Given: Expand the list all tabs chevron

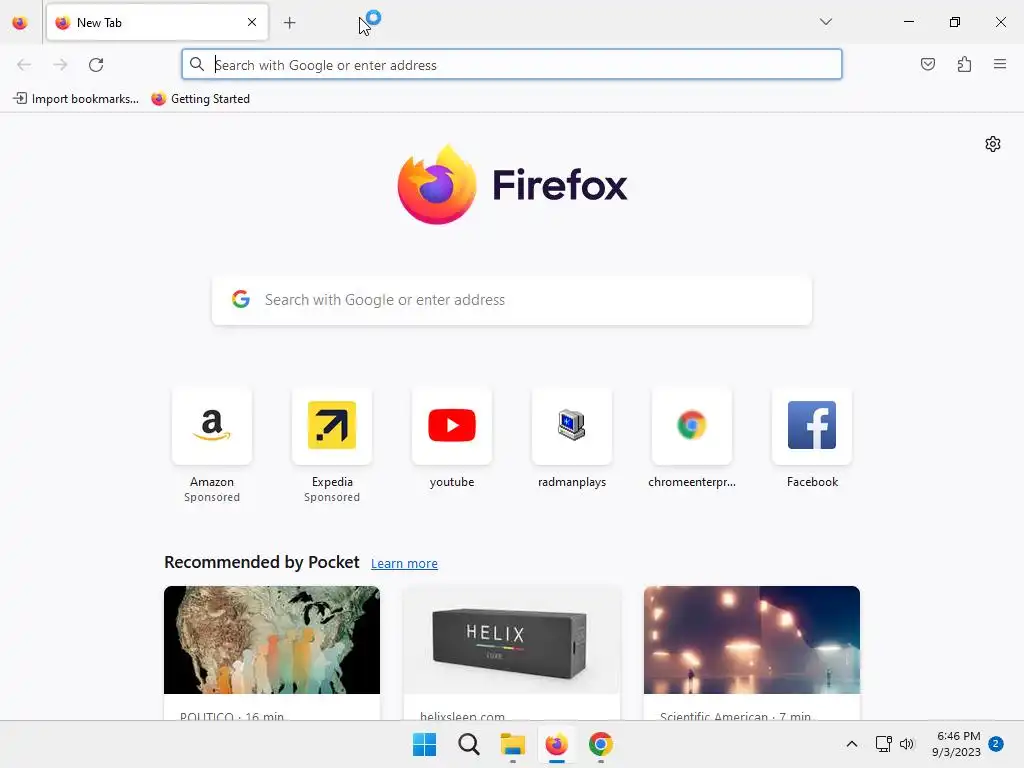Looking at the screenshot, I should [x=825, y=22].
